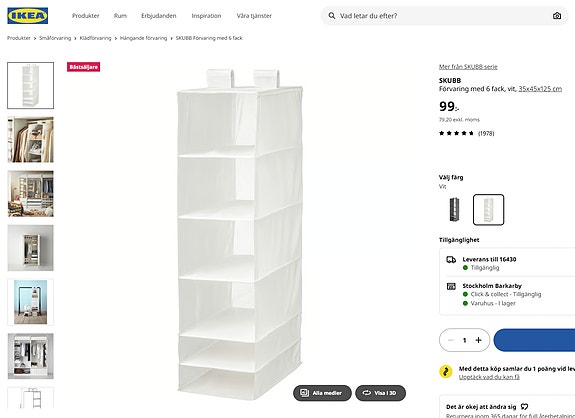Select the dark grey colour variant
This screenshot has width=575, height=418.
454,209
